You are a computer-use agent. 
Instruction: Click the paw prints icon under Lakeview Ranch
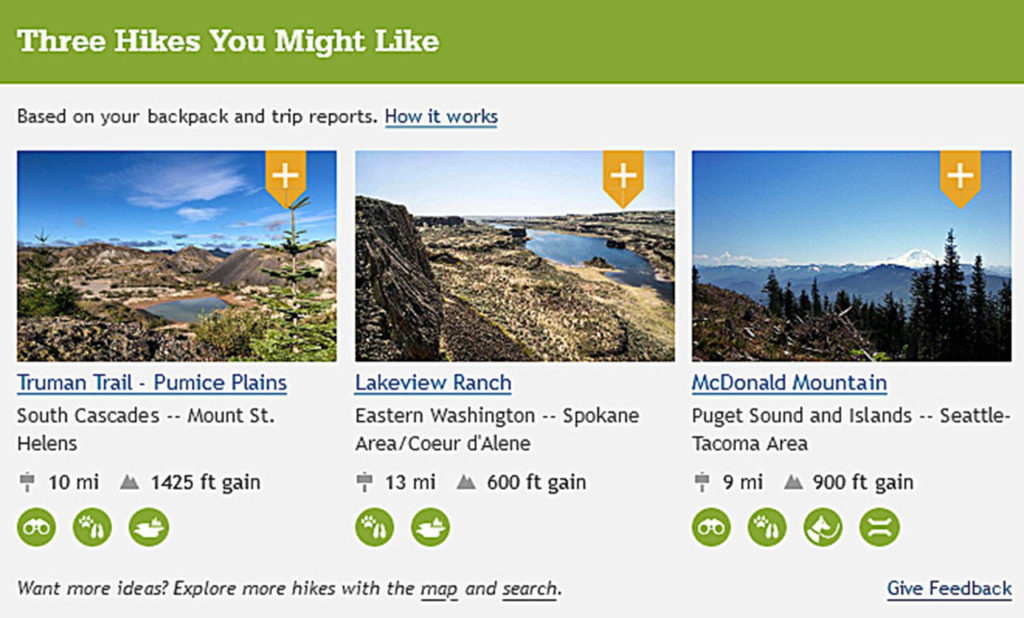tap(375, 527)
